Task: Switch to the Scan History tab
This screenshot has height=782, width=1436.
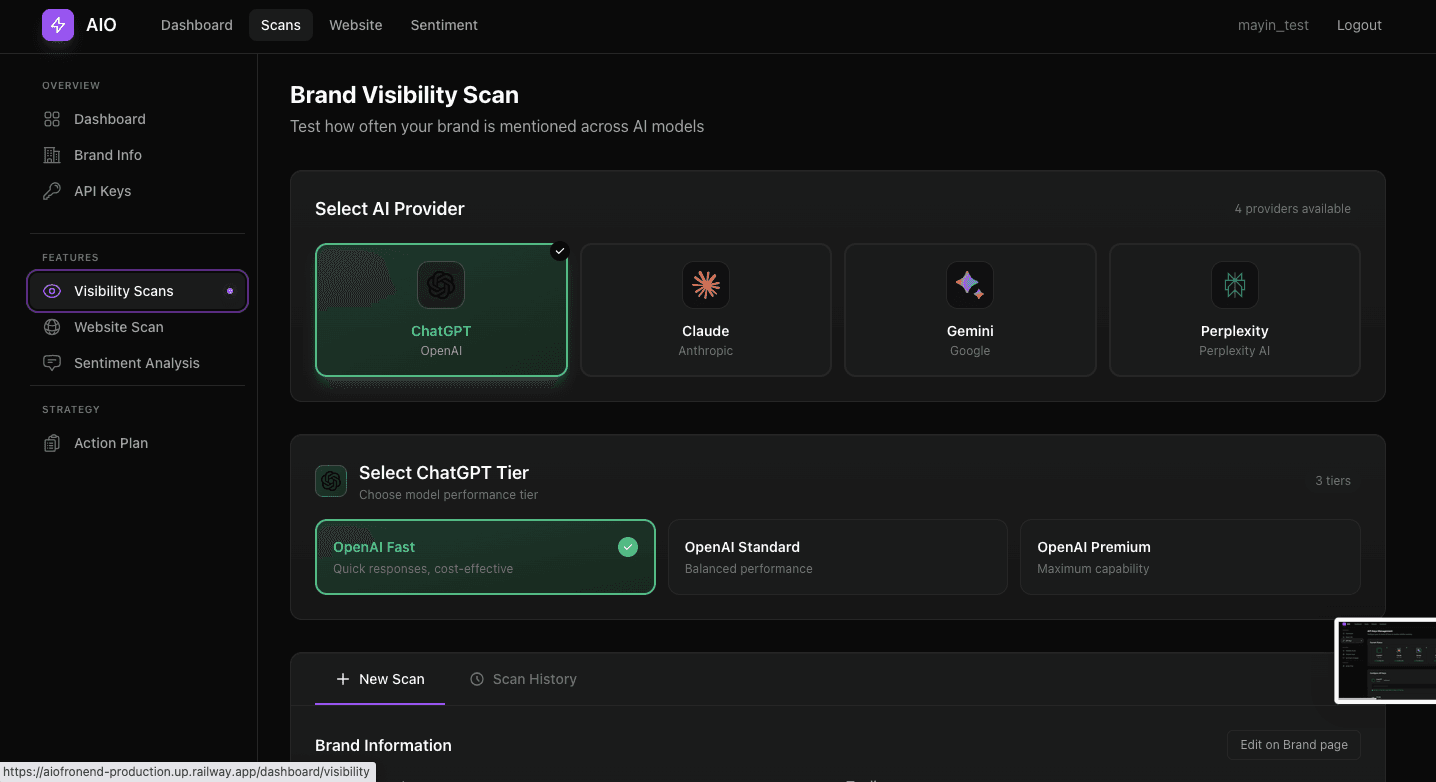Action: 523,679
